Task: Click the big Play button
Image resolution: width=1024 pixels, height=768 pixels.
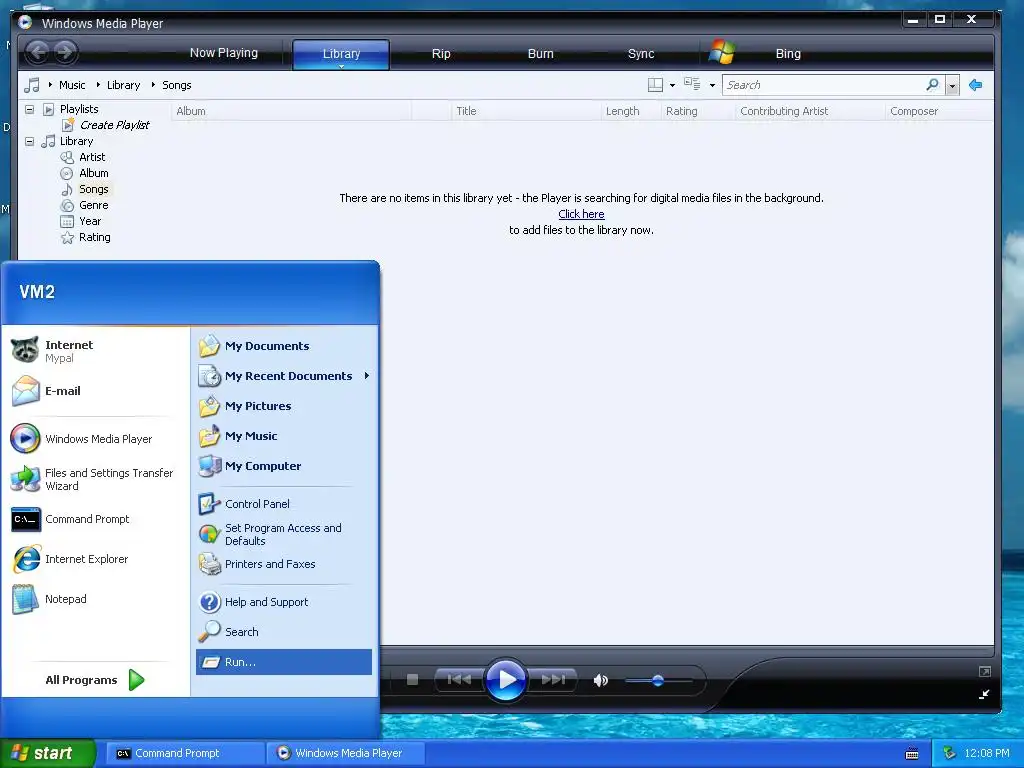Action: point(506,680)
